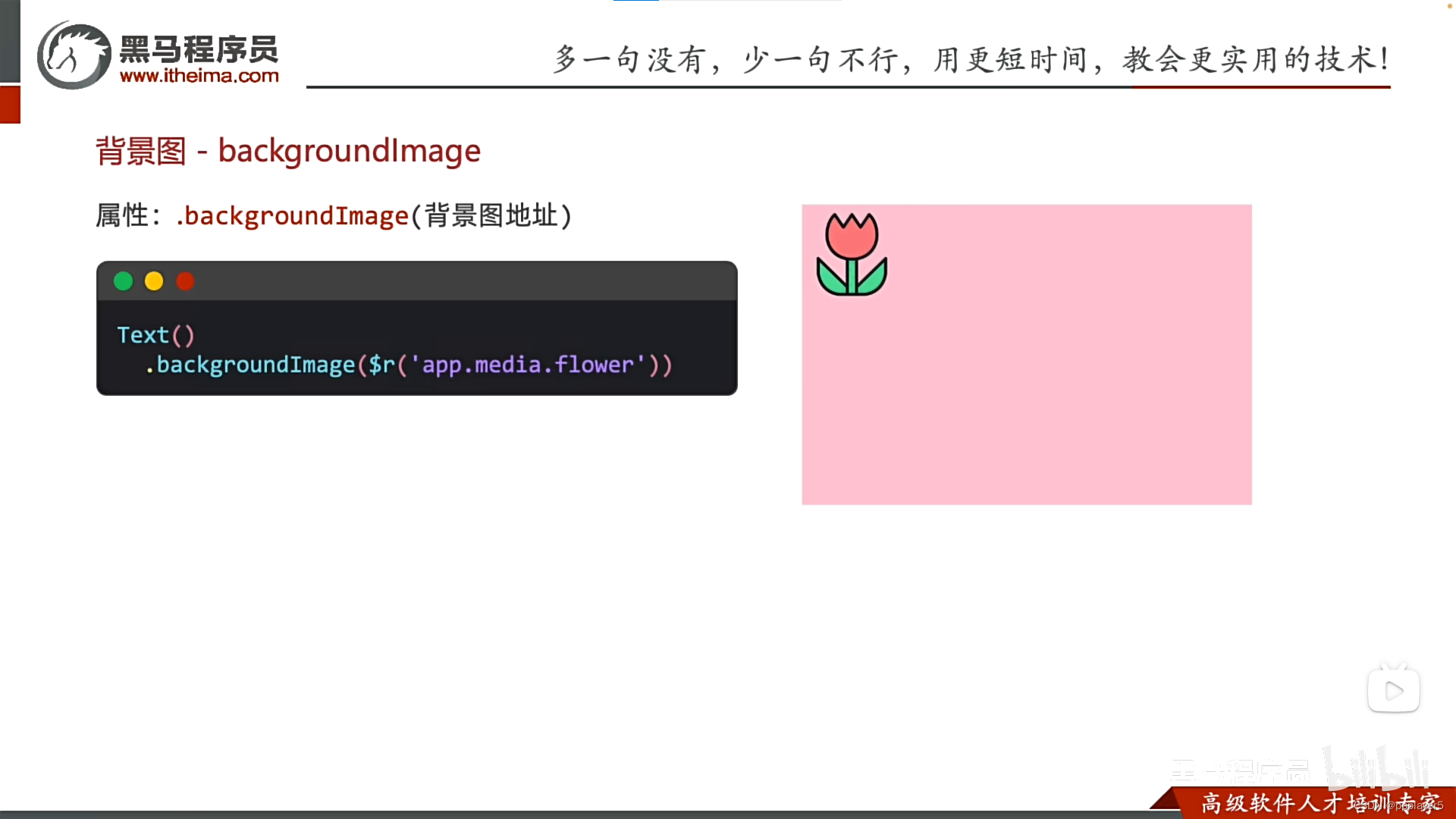Screen dimensions: 1456x819
Task: Click the green dot in code window
Action: click(123, 281)
